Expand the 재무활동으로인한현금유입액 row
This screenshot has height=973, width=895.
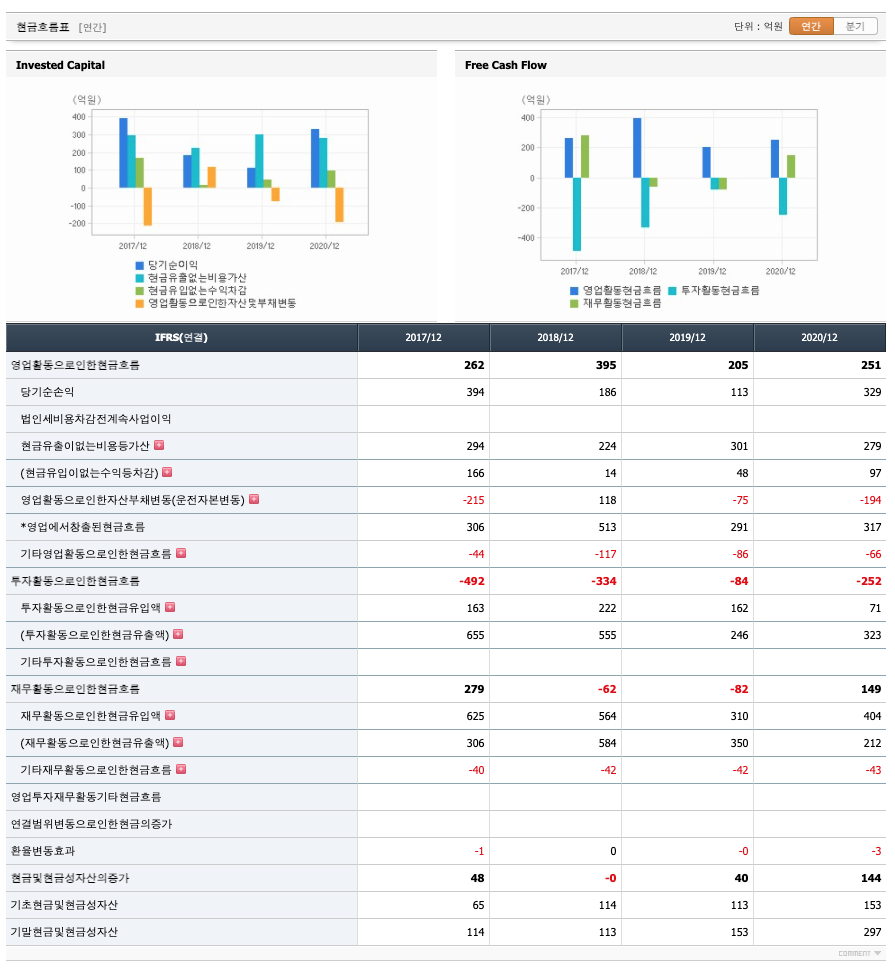[170, 715]
